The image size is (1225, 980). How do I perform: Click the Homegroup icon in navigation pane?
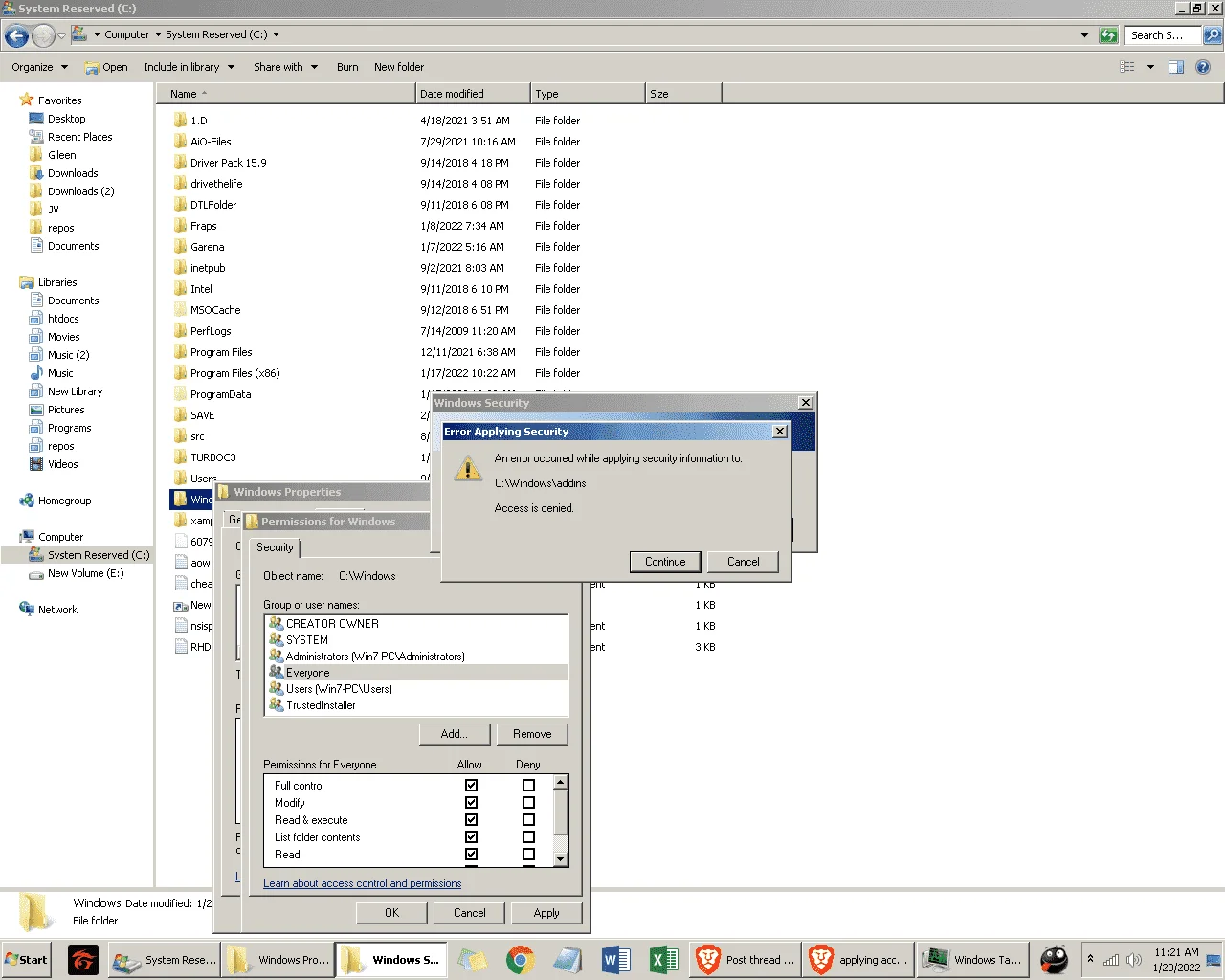tap(27, 501)
